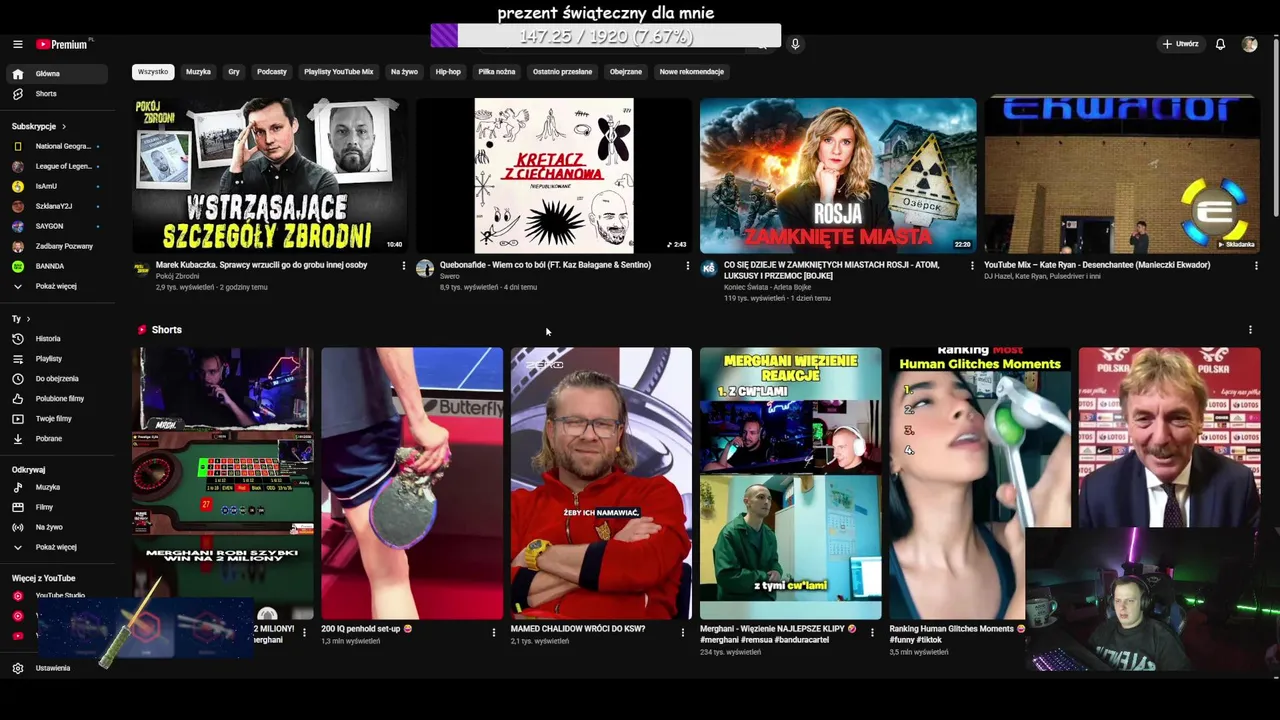This screenshot has width=1280, height=720.
Task: Play the Wstrząsające szczegóły zbrodni thumbnail
Action: point(270,175)
